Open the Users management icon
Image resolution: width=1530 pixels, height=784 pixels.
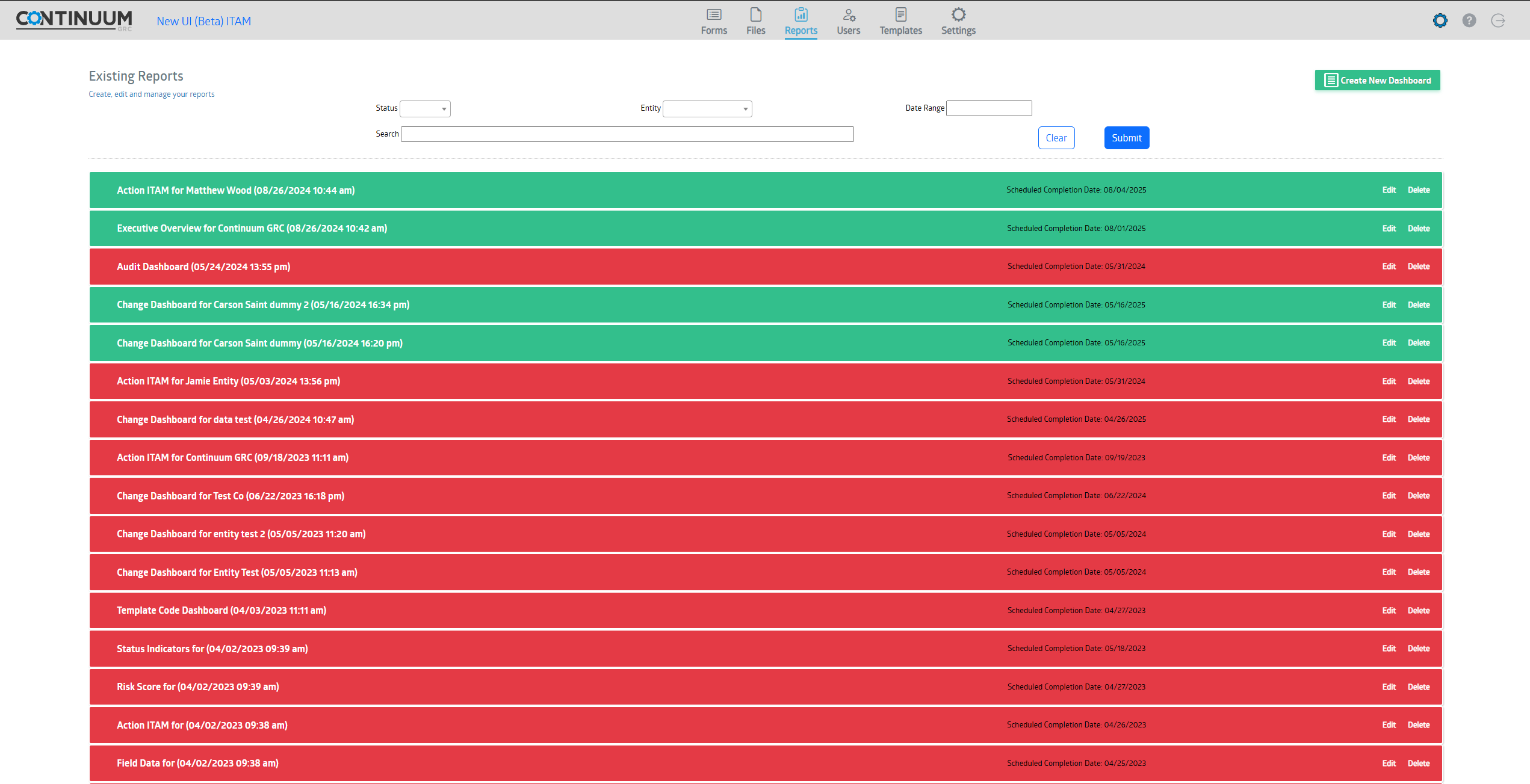[x=848, y=20]
